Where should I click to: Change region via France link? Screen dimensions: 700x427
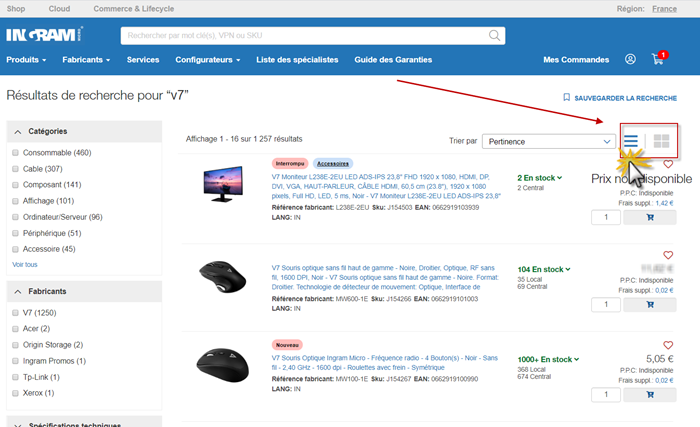pyautogui.click(x=664, y=8)
